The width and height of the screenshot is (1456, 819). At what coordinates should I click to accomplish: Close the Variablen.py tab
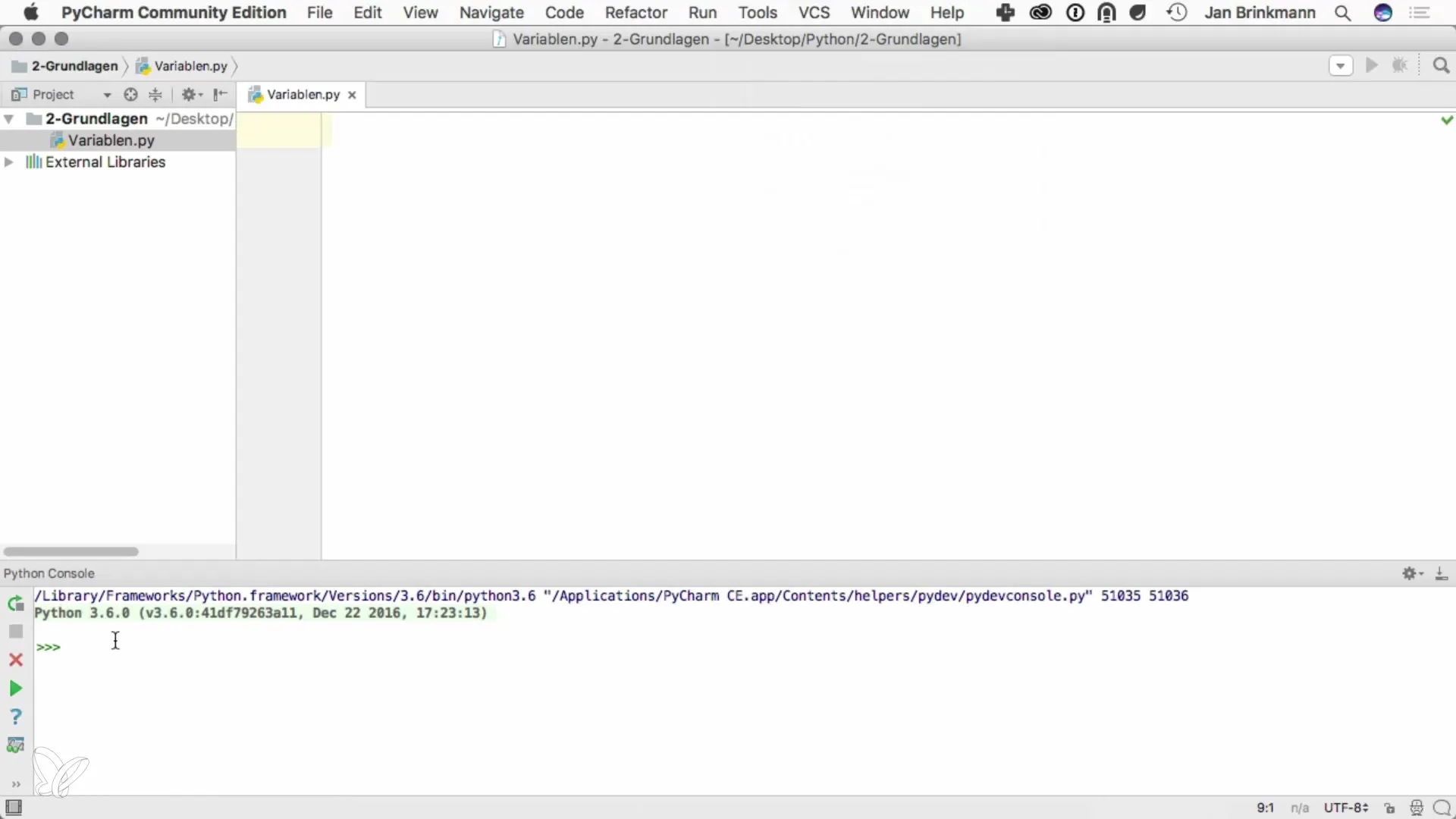352,96
